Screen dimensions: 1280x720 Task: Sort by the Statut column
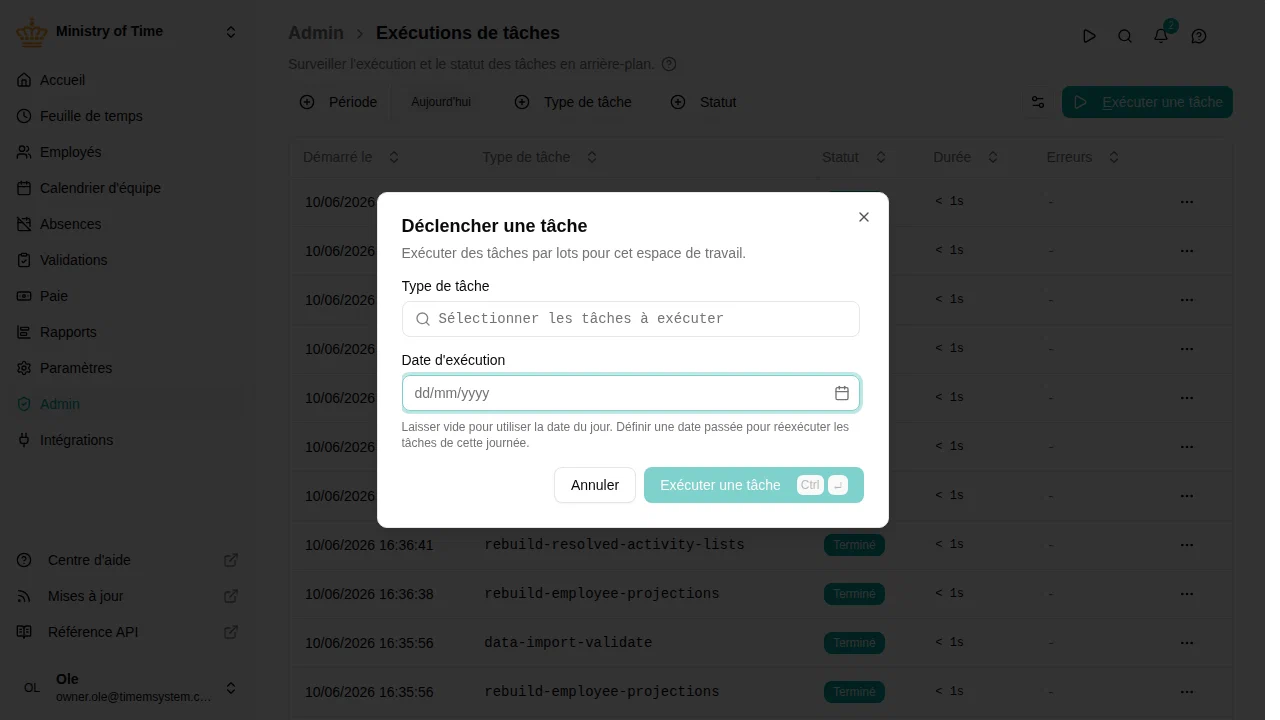point(854,157)
